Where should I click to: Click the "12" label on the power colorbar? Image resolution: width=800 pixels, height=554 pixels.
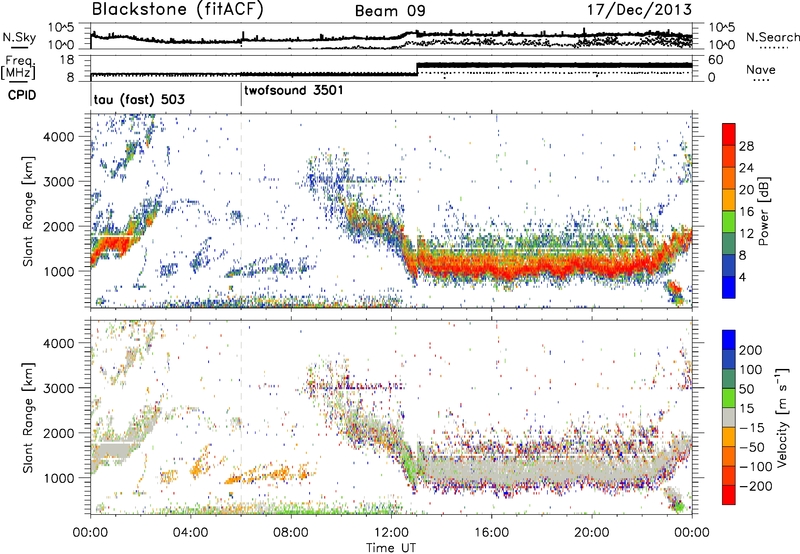(x=746, y=234)
